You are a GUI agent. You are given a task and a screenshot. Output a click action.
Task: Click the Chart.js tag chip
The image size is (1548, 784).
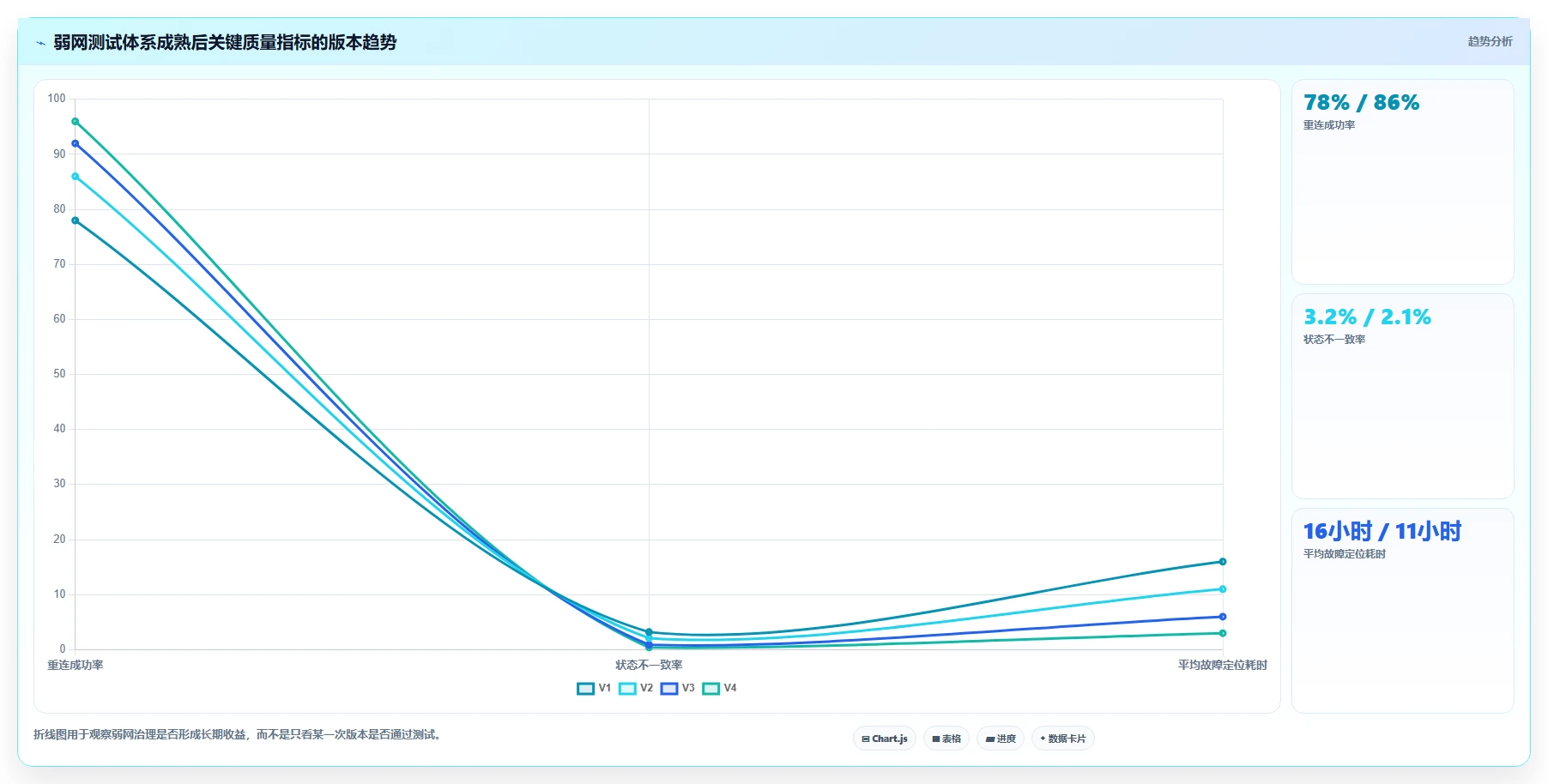[x=885, y=739]
